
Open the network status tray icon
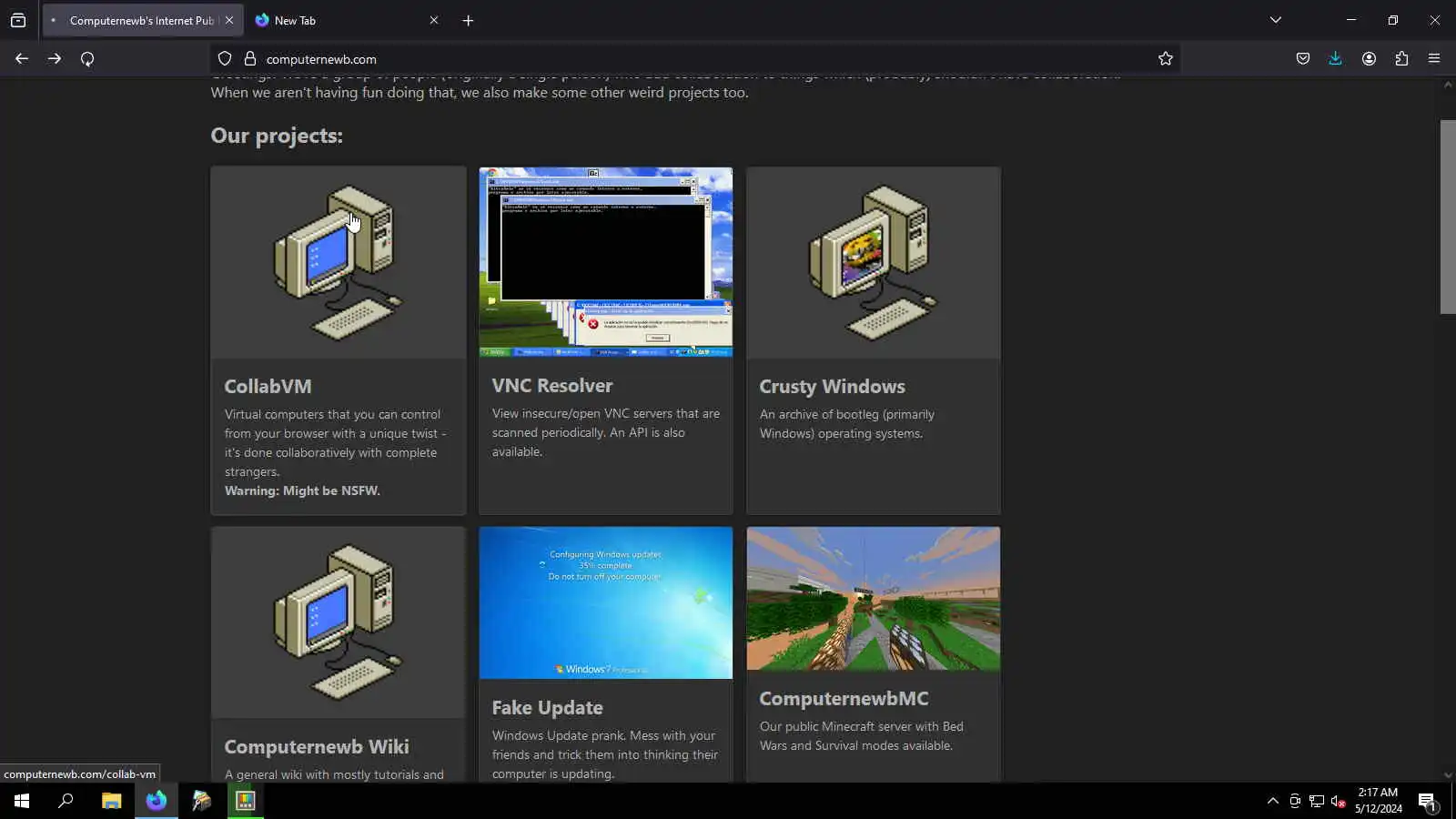1317,801
